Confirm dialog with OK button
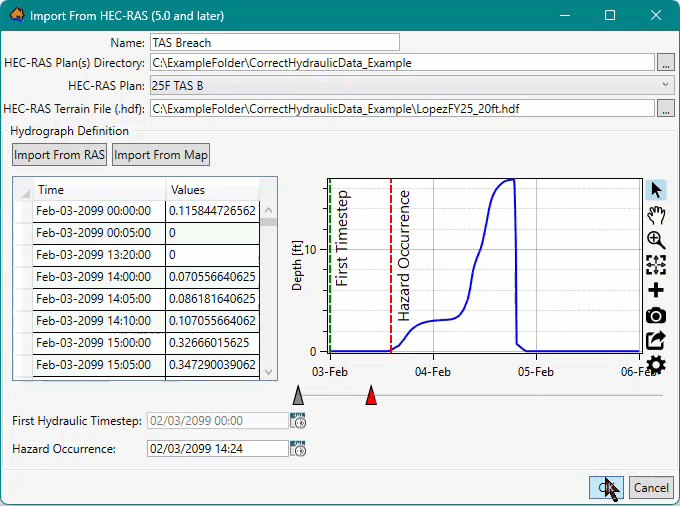The image size is (680, 506). click(x=606, y=487)
